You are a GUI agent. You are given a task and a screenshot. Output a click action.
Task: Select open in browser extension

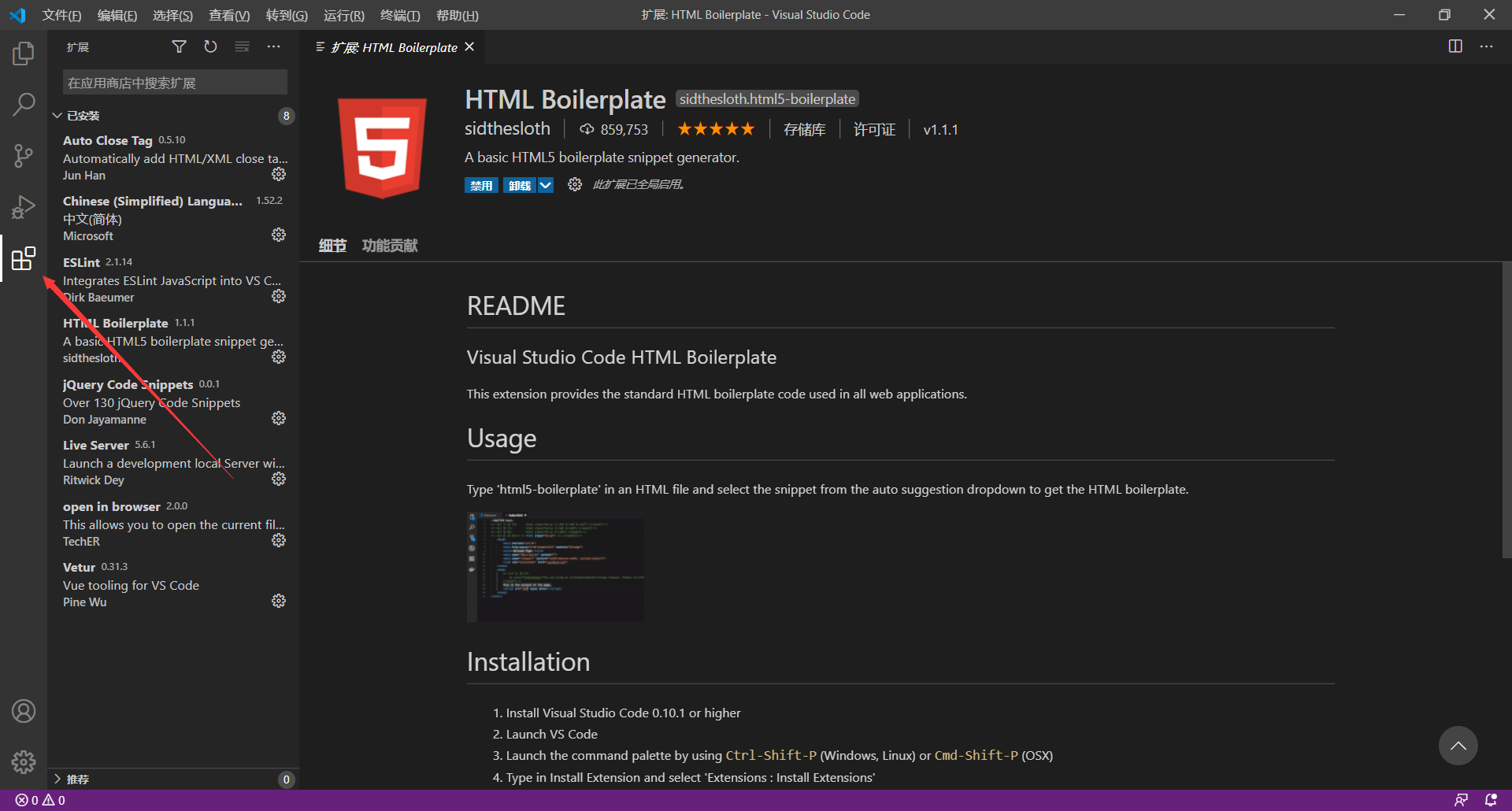pos(173,524)
